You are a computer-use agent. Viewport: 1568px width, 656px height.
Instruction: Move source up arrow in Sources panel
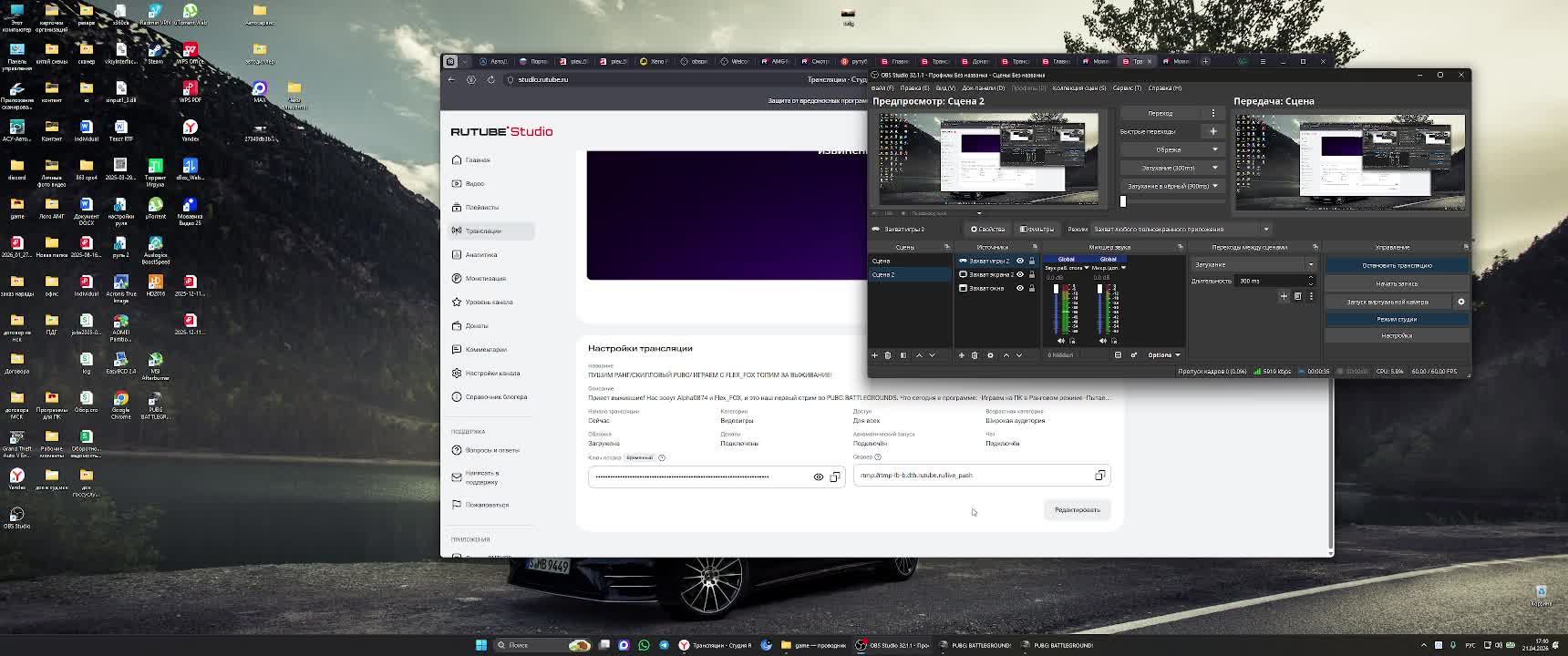pos(1006,355)
